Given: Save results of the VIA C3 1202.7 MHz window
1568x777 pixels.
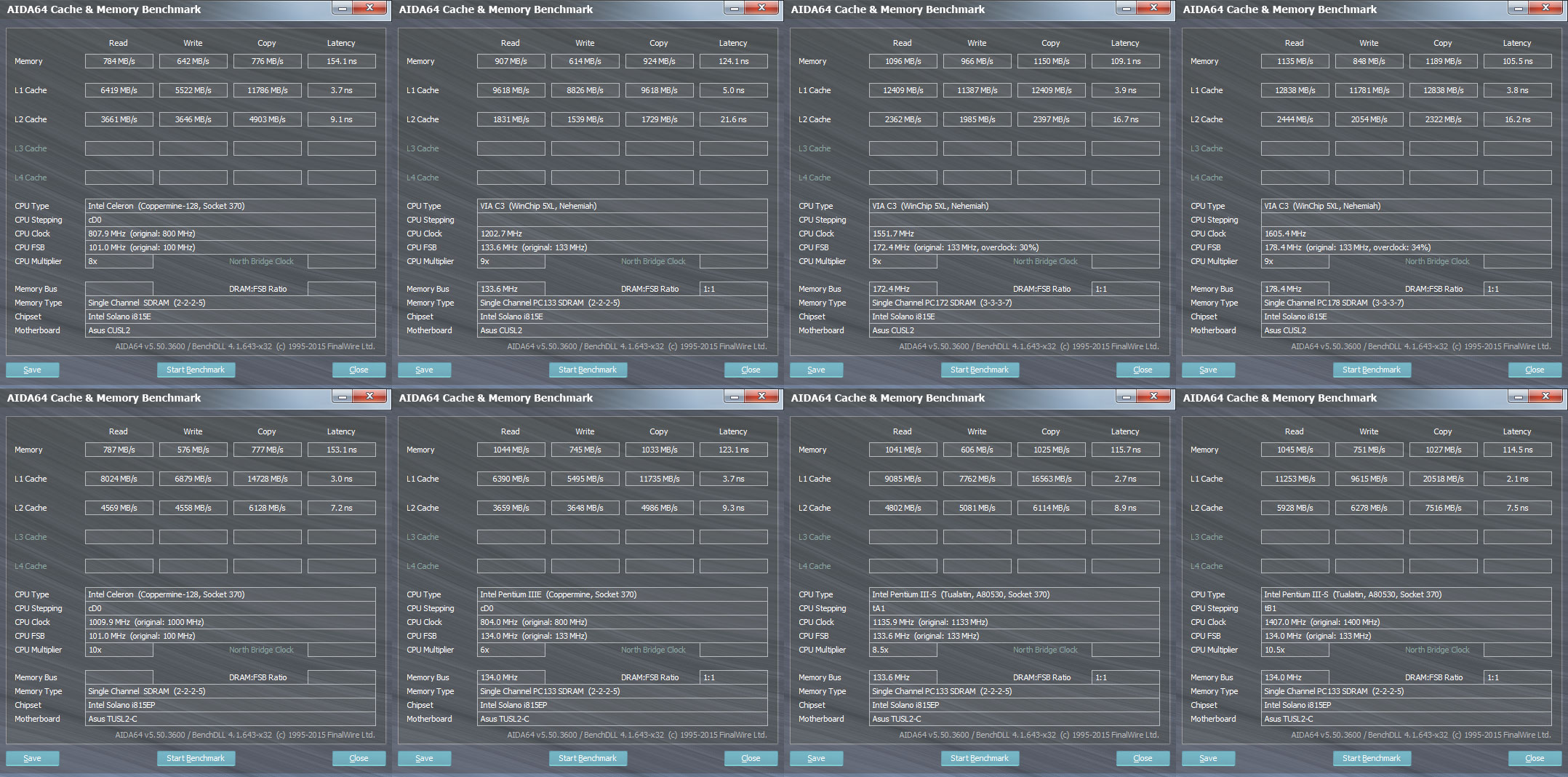Looking at the screenshot, I should click(424, 370).
